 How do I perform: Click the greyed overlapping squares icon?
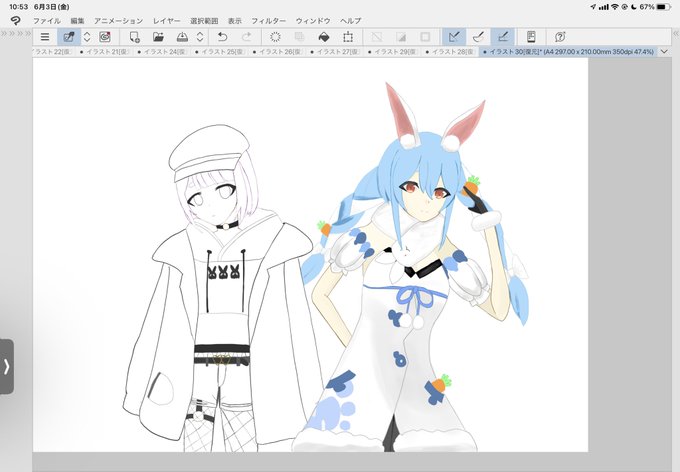tap(299, 37)
